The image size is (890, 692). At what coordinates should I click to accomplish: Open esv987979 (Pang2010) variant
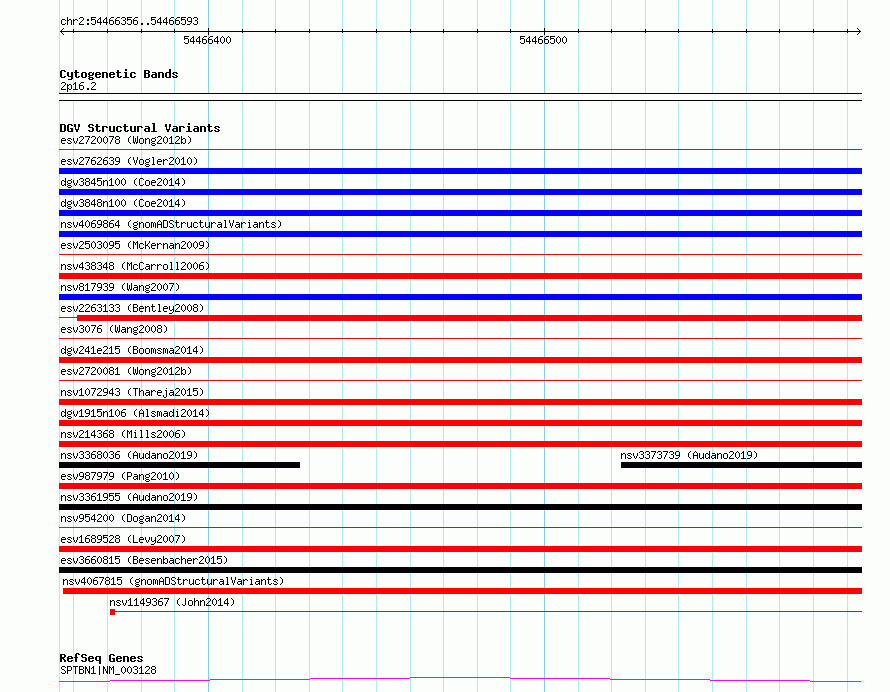click(x=120, y=476)
